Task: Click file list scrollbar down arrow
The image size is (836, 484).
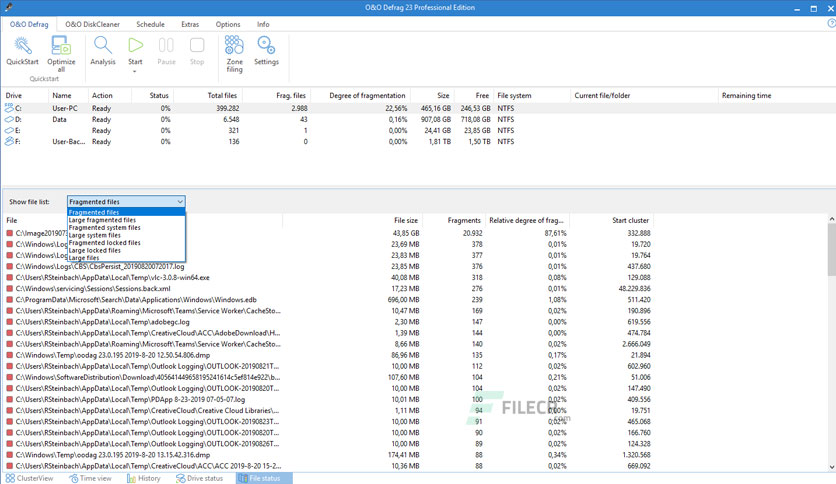Action: point(831,467)
